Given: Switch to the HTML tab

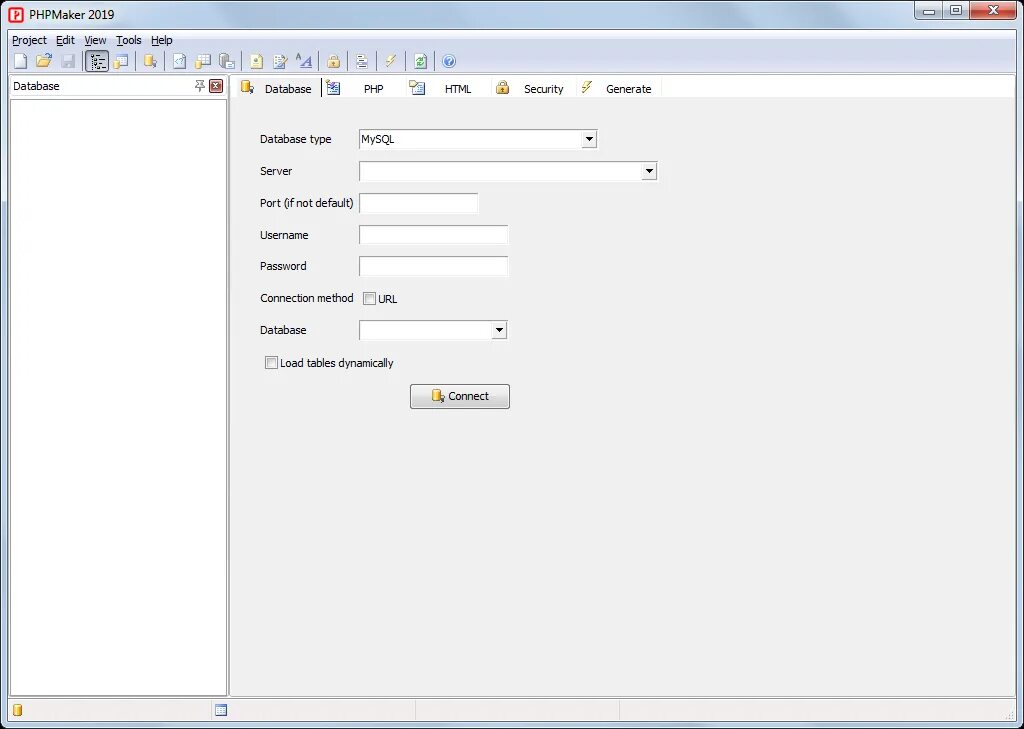Looking at the screenshot, I should coord(448,88).
